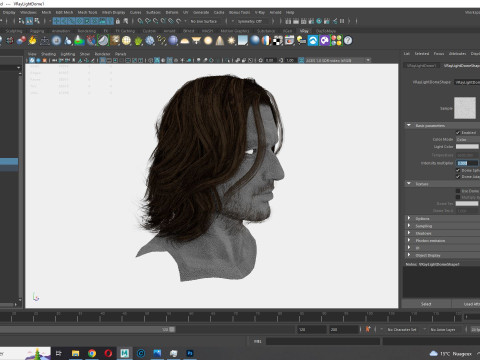Click the green fur clump shelf icon
Screen dimensions: 480x360
pos(138,41)
